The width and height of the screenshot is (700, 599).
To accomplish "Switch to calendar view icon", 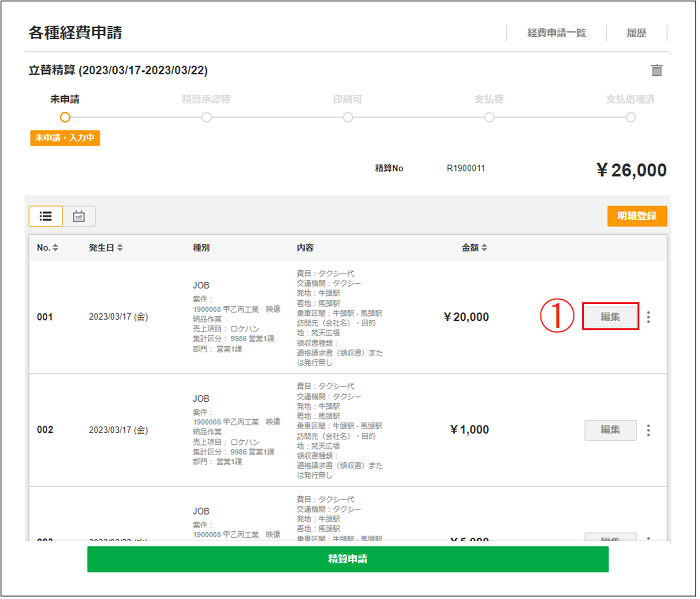I will pyautogui.click(x=79, y=216).
